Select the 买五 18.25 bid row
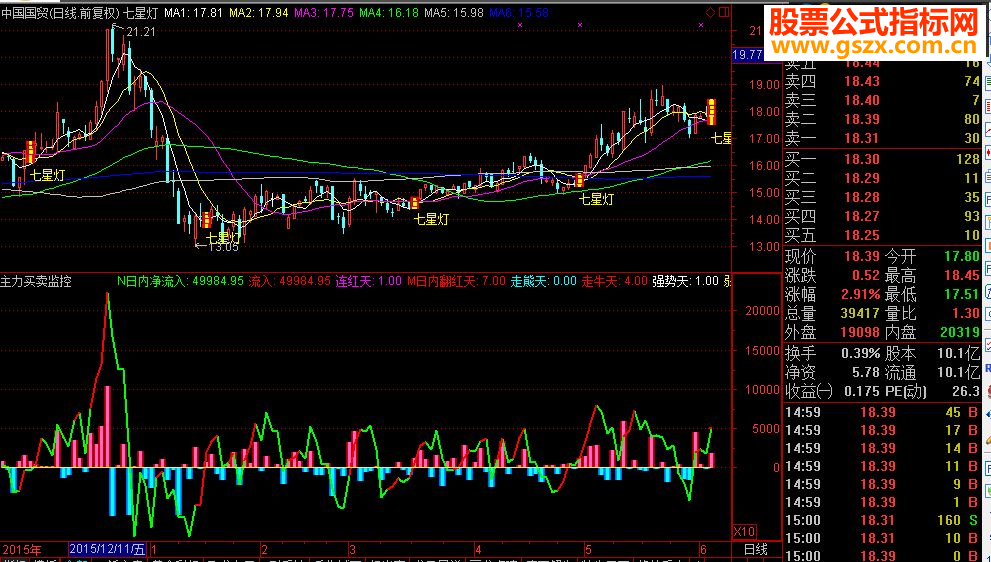Viewport: 991px width, 562px height. [x=882, y=235]
